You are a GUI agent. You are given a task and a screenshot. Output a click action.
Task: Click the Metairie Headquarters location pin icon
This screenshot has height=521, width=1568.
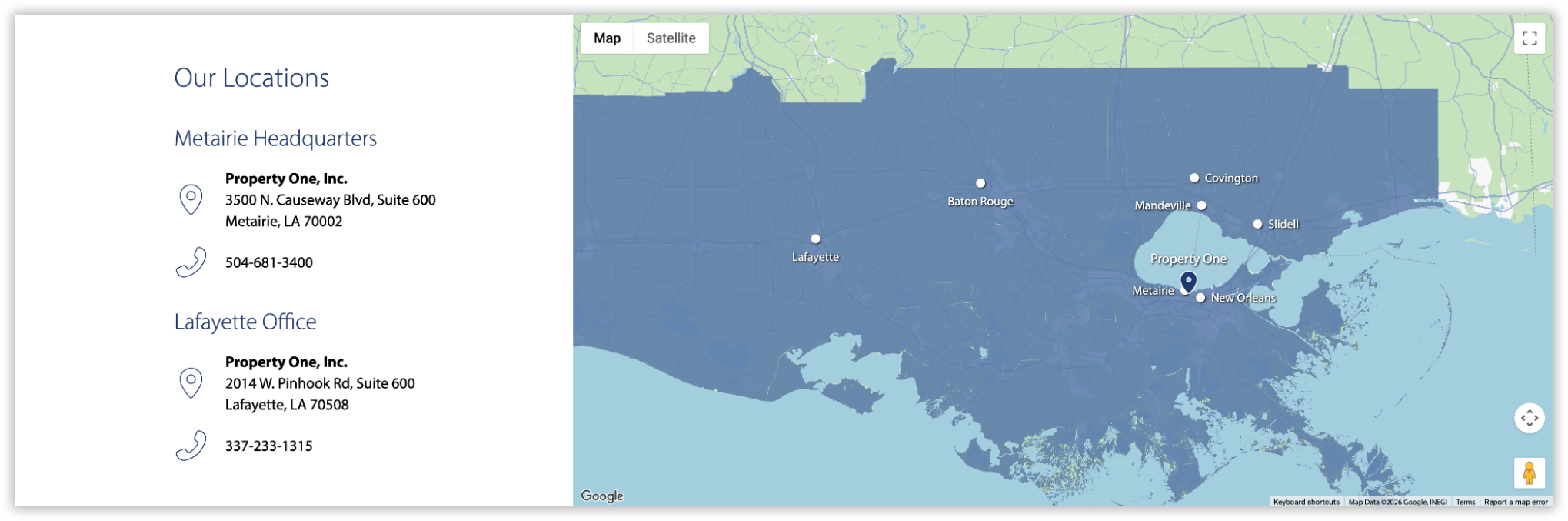click(x=191, y=199)
